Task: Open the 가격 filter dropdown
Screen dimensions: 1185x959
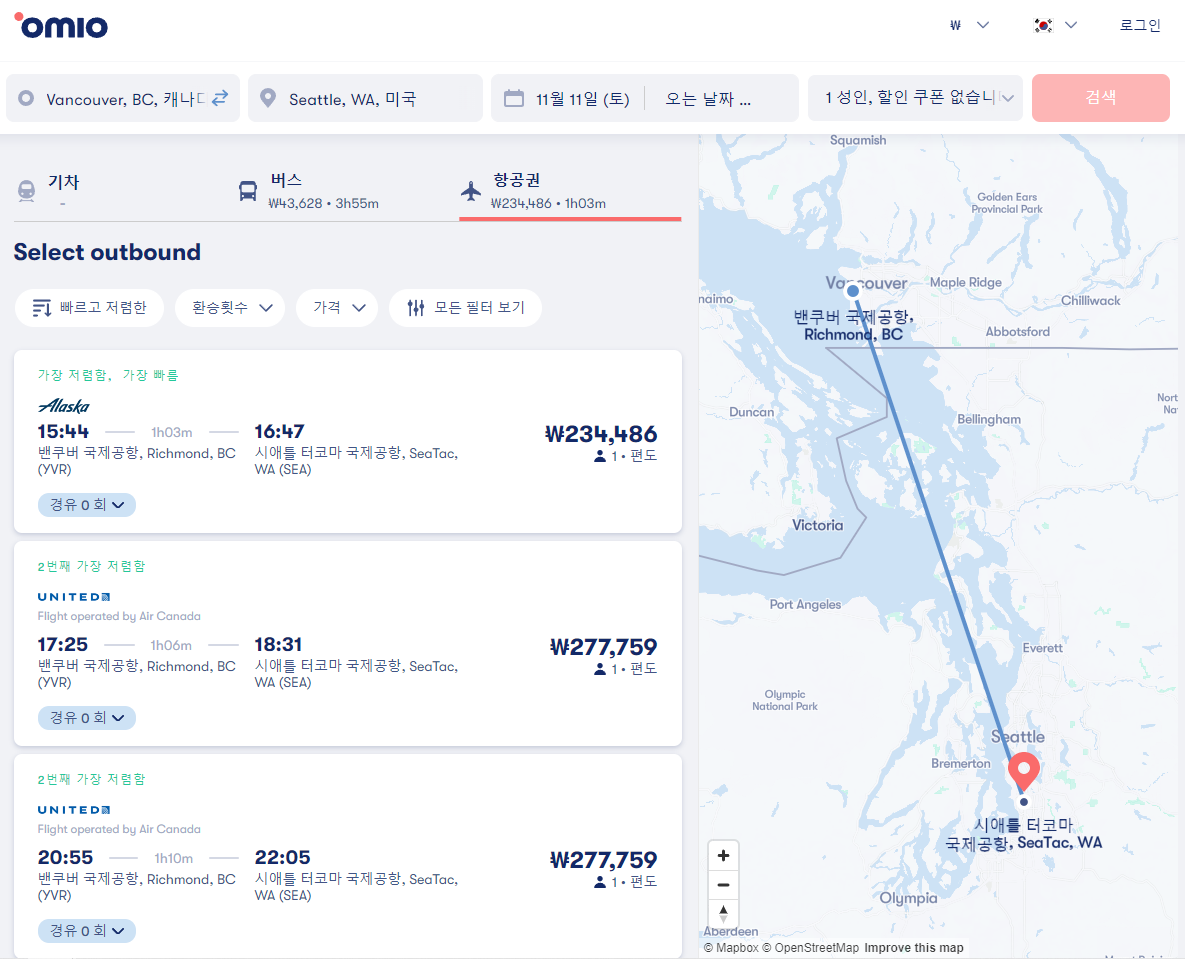Action: (x=337, y=308)
